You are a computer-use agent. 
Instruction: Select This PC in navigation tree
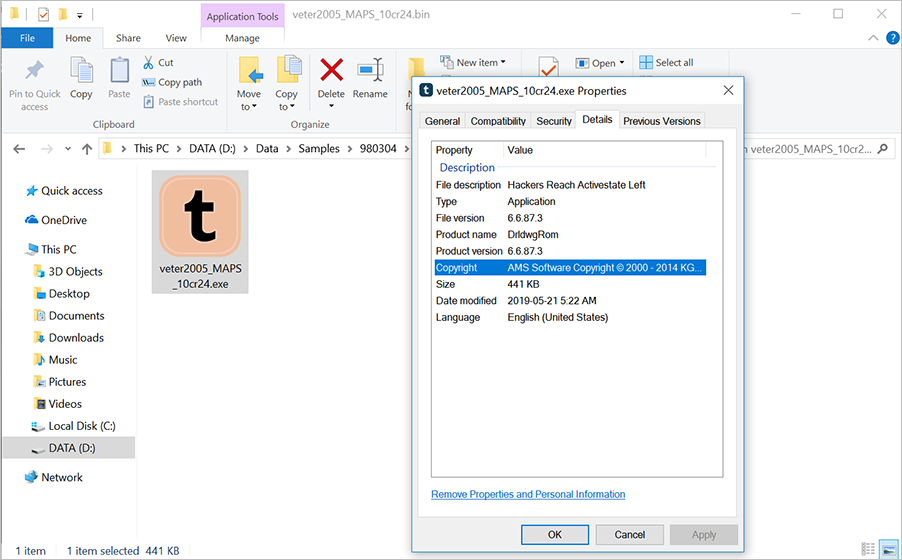[51, 249]
